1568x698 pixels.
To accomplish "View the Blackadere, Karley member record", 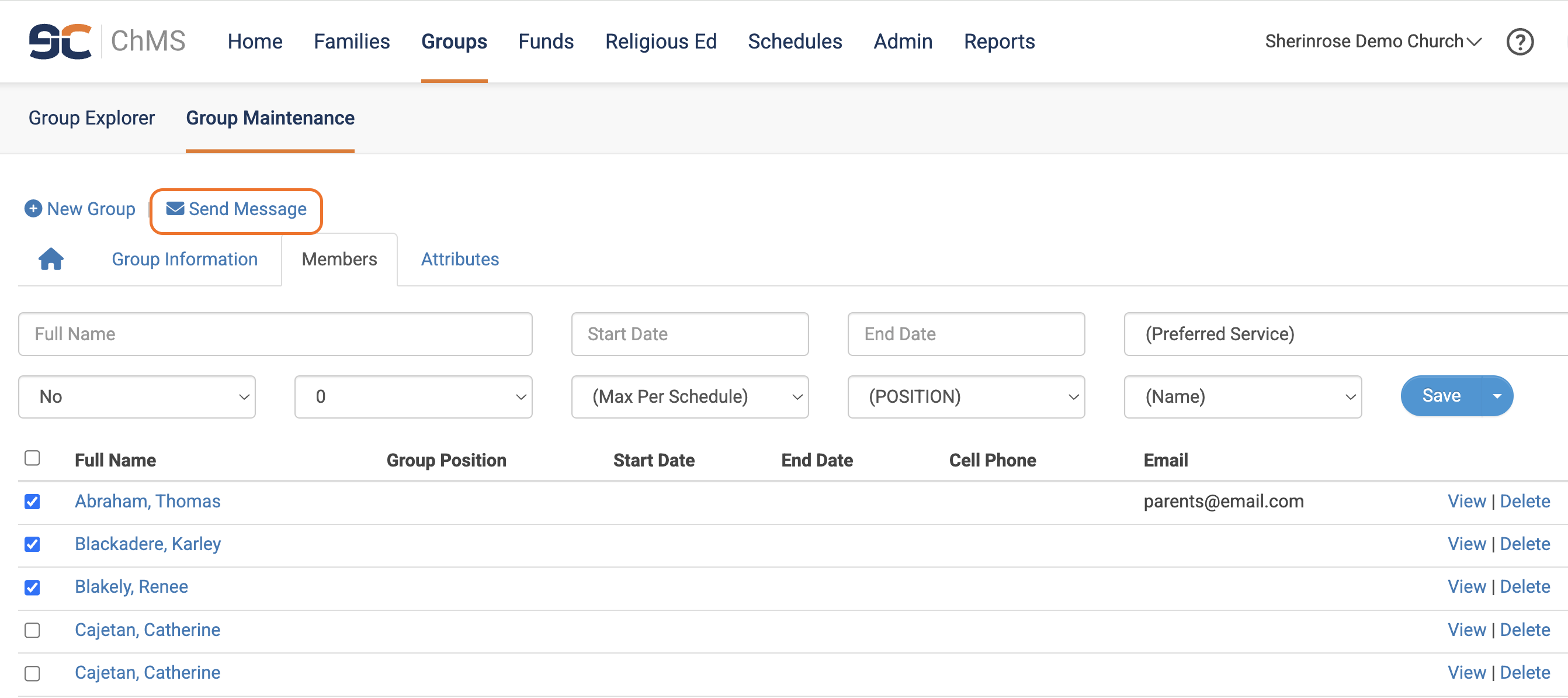I will 1466,544.
